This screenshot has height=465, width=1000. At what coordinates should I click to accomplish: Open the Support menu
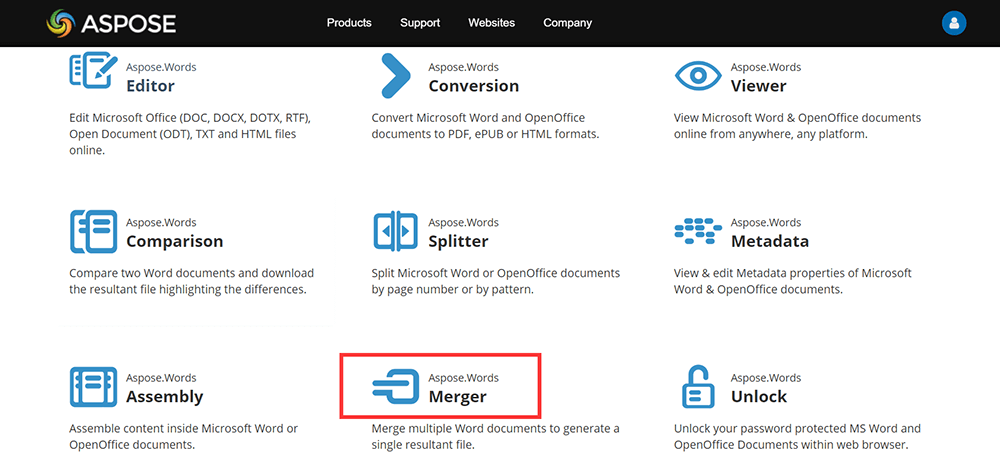tap(420, 23)
